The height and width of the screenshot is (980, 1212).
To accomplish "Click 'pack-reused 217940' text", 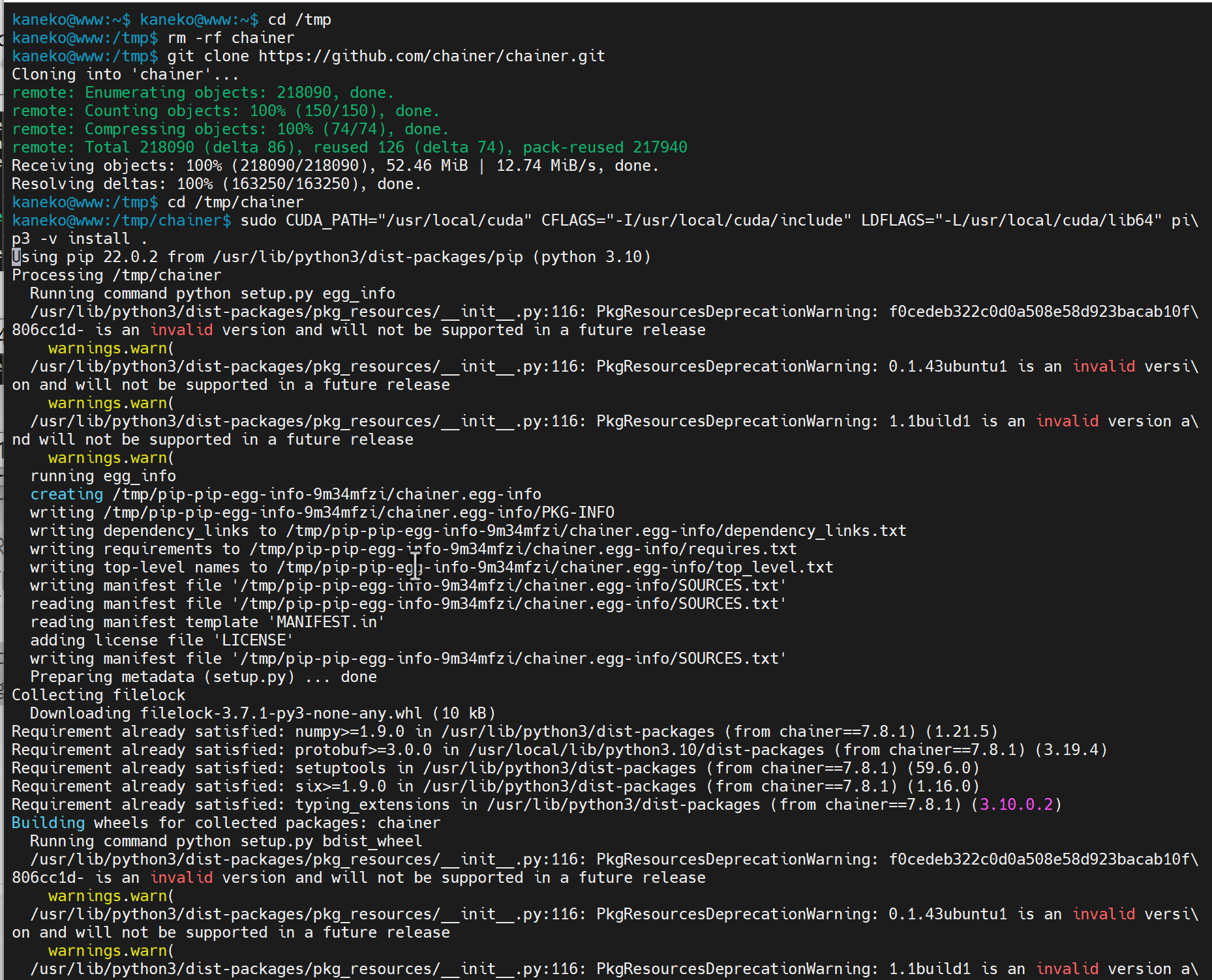I will (605, 147).
